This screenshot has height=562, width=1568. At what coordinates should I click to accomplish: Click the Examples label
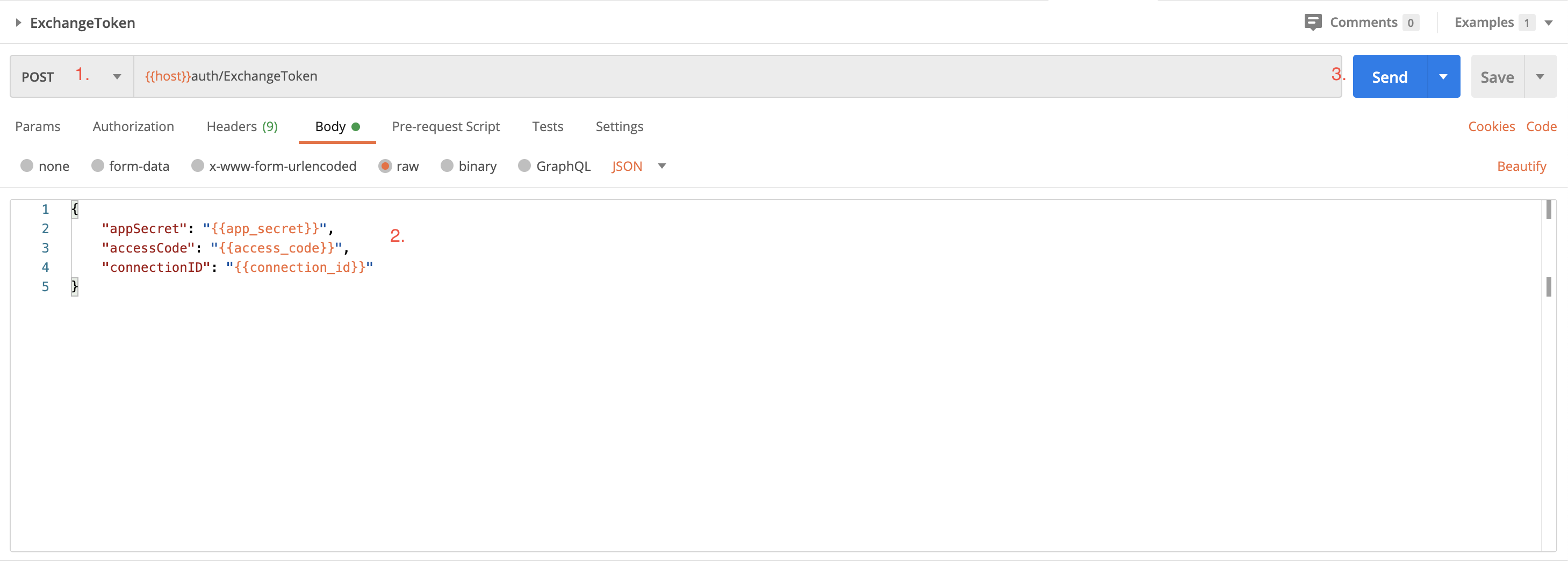(1484, 23)
